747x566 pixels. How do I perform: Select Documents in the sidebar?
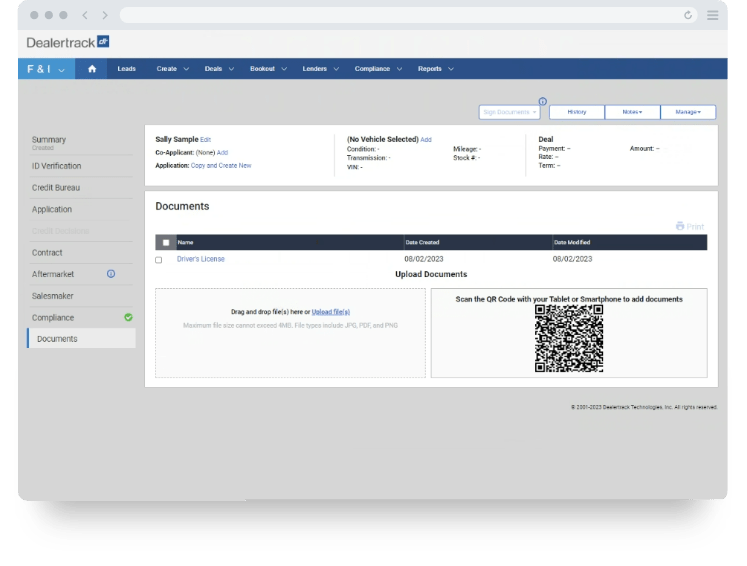coord(81,339)
